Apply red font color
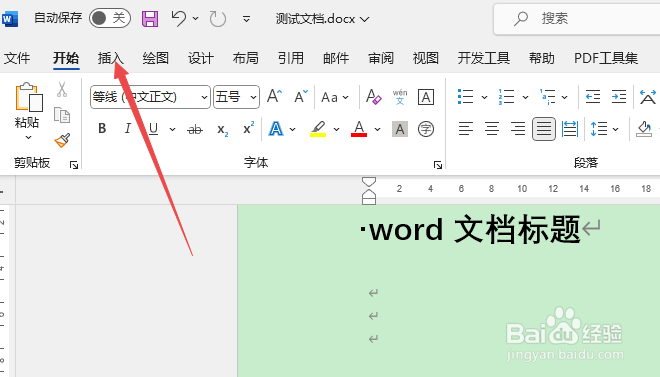The image size is (660, 377). tap(359, 129)
